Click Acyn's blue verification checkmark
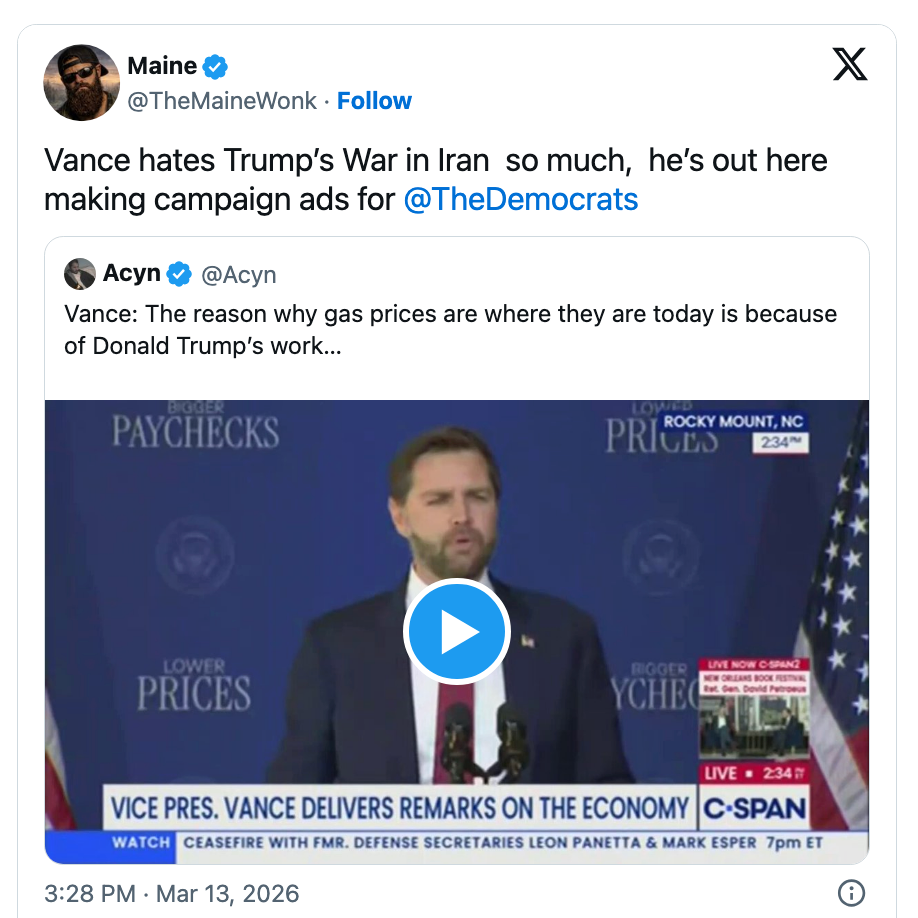The height and width of the screenshot is (918, 918). [x=178, y=273]
